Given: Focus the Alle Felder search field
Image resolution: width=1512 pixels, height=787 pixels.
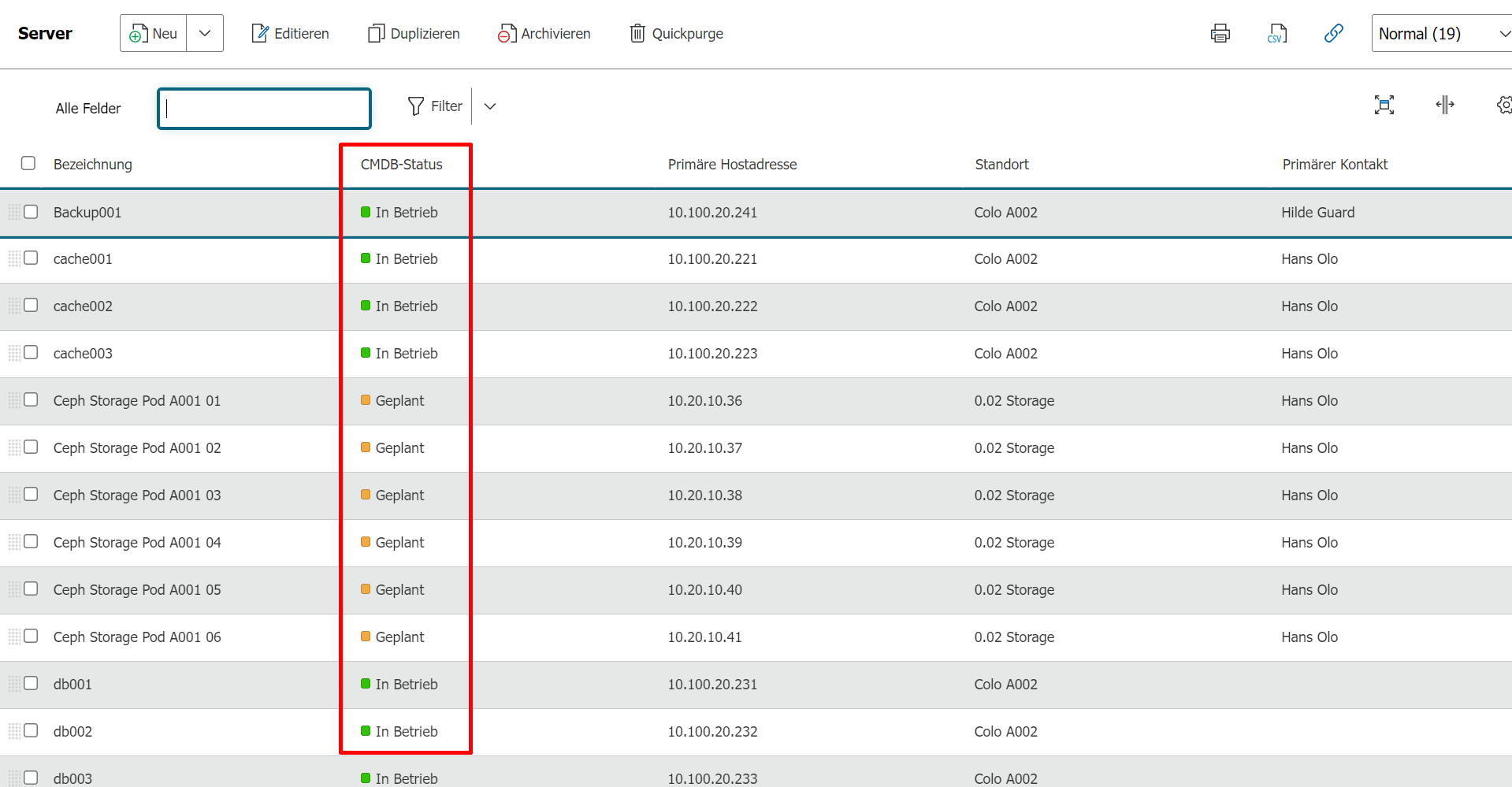Looking at the screenshot, I should click(x=265, y=108).
